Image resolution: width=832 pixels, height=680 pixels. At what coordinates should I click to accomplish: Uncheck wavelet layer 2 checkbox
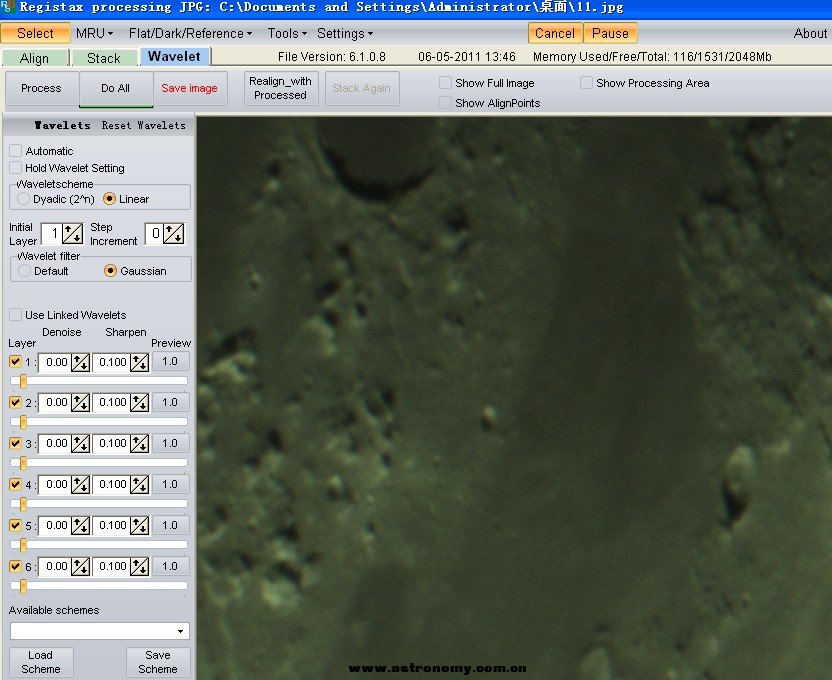tap(15, 403)
